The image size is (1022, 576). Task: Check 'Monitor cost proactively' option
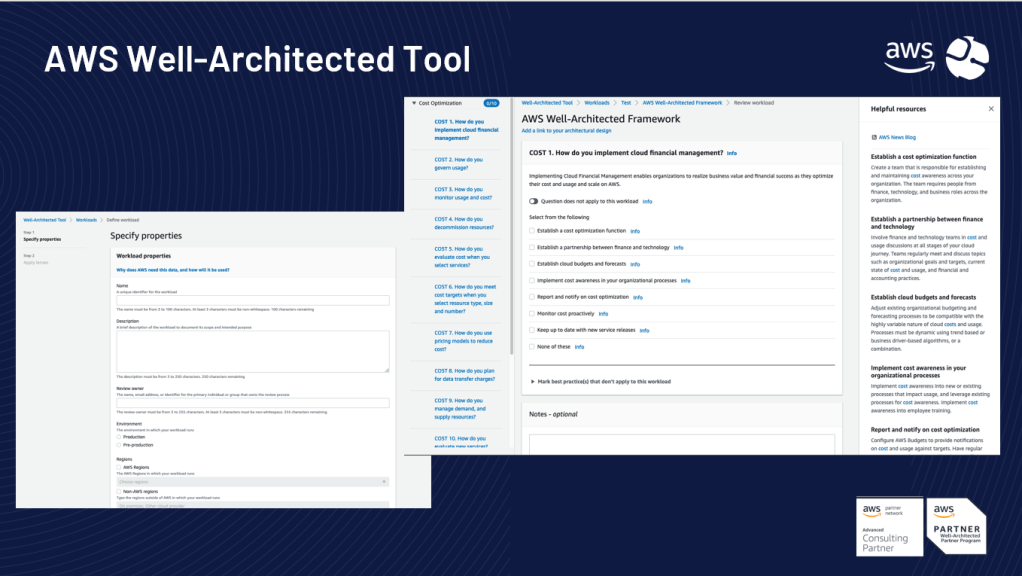tap(532, 313)
